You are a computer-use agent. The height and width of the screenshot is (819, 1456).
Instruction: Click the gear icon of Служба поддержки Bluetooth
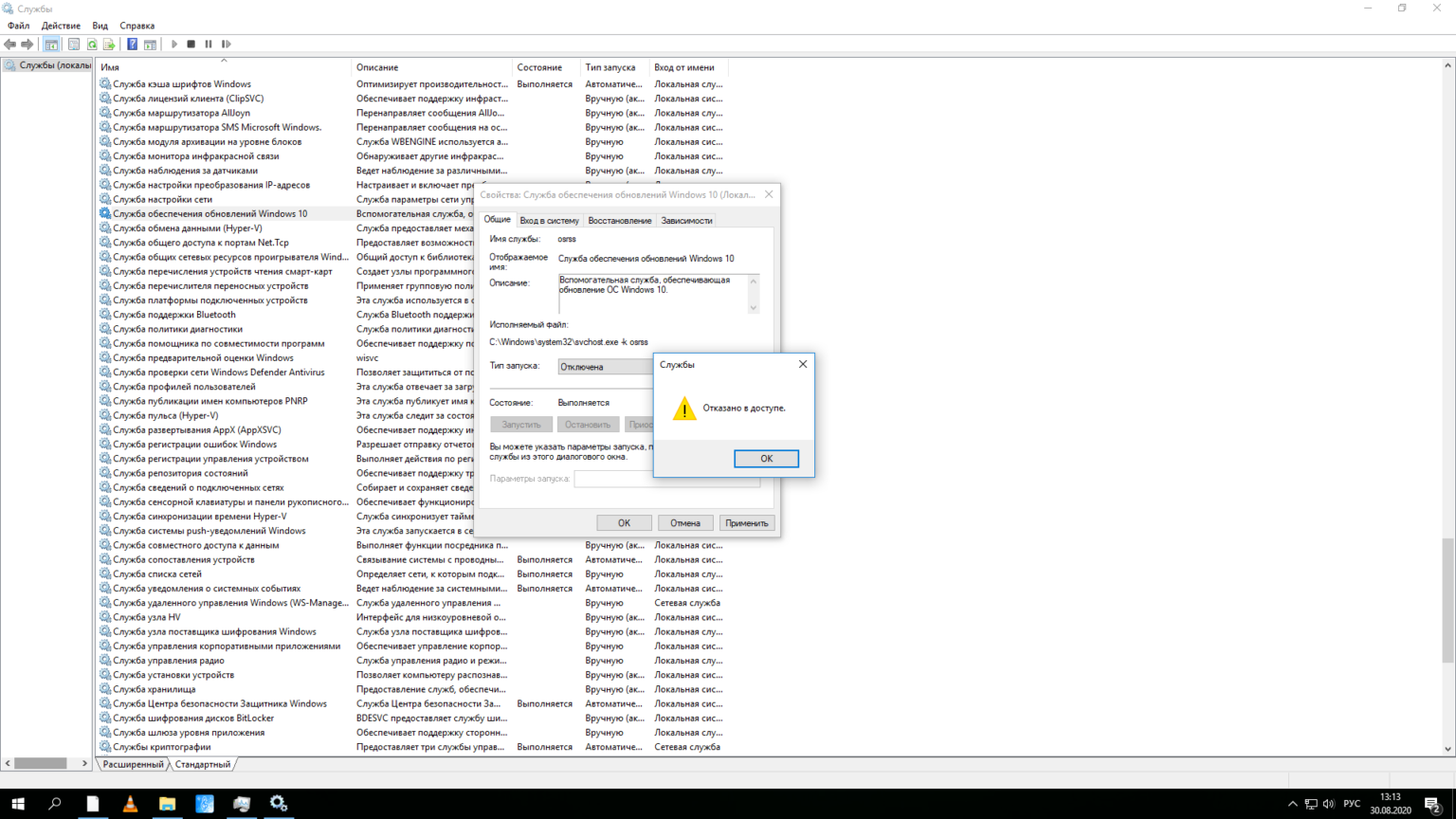click(x=105, y=315)
